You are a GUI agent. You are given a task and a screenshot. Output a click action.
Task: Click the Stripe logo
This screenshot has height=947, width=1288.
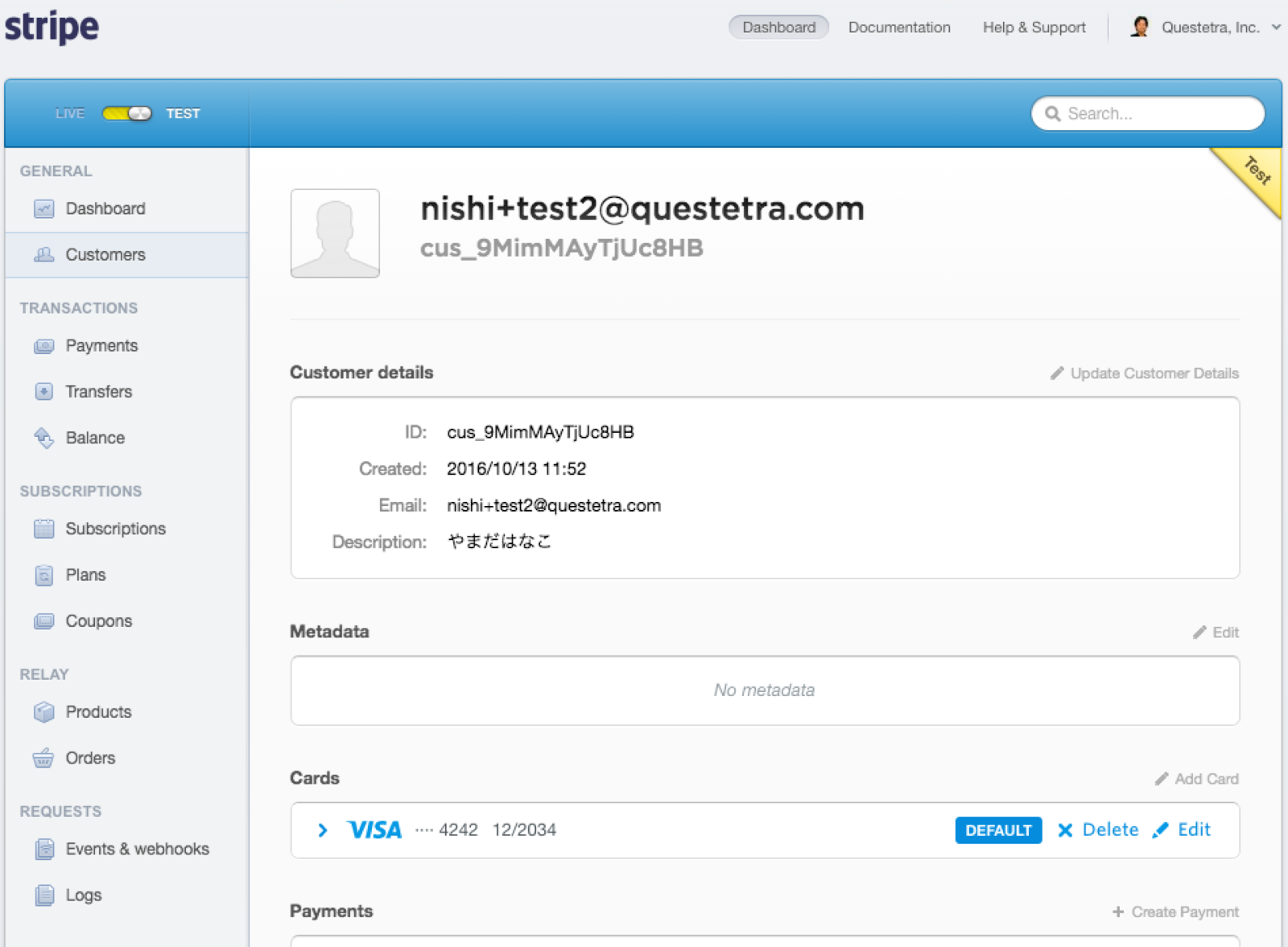tap(52, 27)
